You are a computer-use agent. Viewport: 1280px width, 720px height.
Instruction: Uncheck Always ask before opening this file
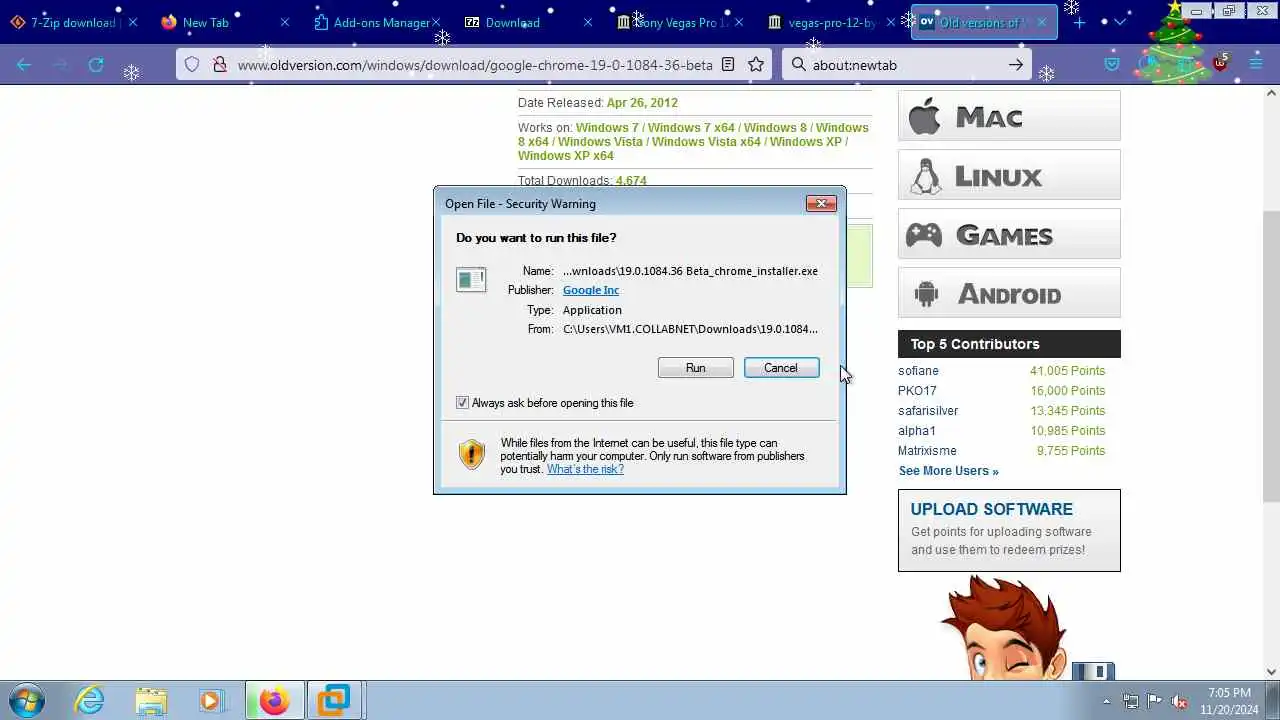[x=462, y=403]
